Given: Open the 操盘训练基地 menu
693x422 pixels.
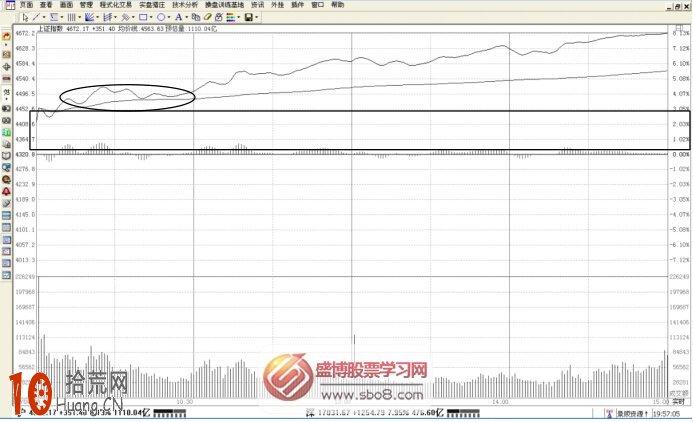Looking at the screenshot, I should point(225,5).
